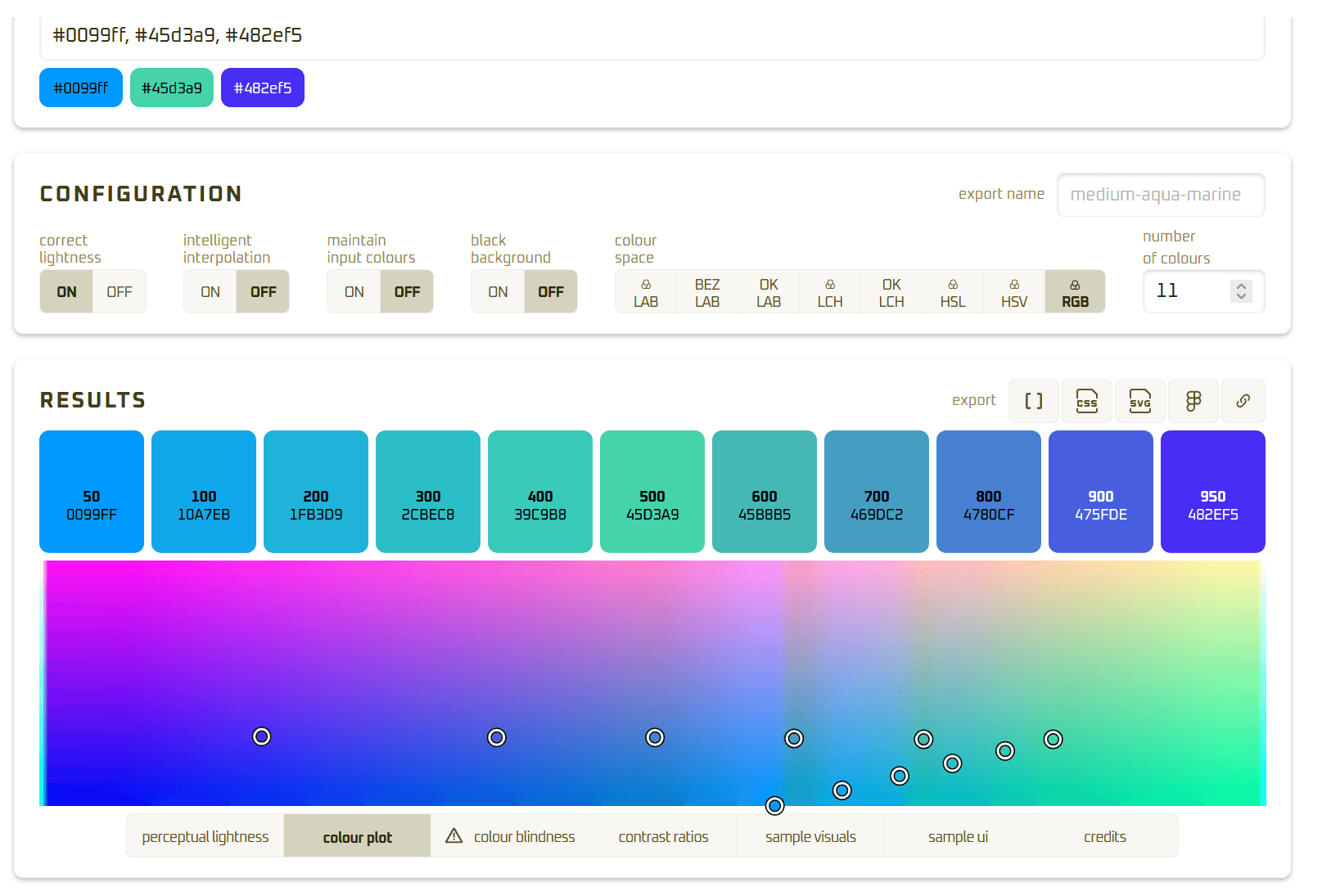The height and width of the screenshot is (896, 1322).
Task: Open the credits tab
Action: pyautogui.click(x=1105, y=836)
